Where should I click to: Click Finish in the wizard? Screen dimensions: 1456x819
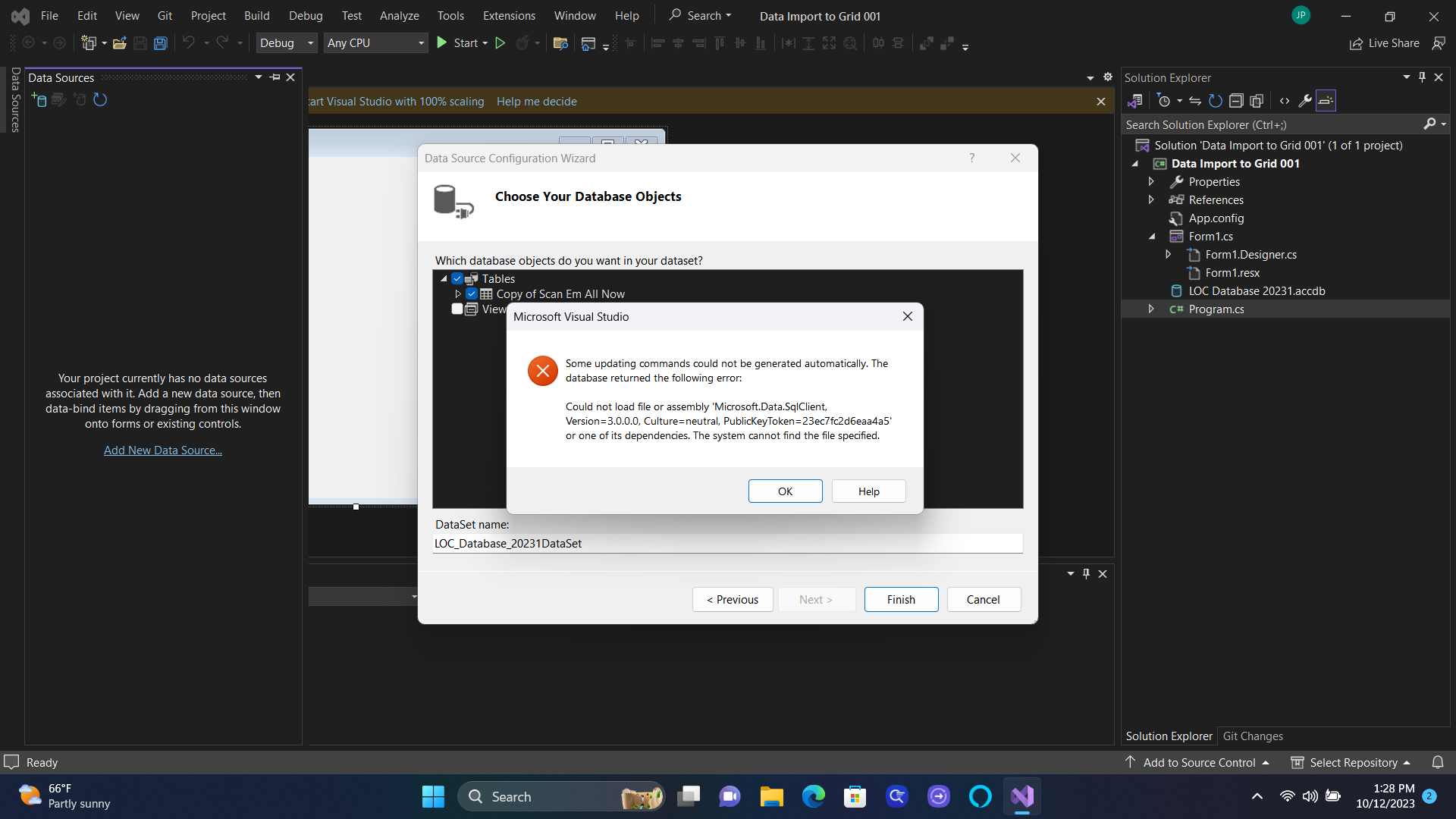(x=901, y=600)
